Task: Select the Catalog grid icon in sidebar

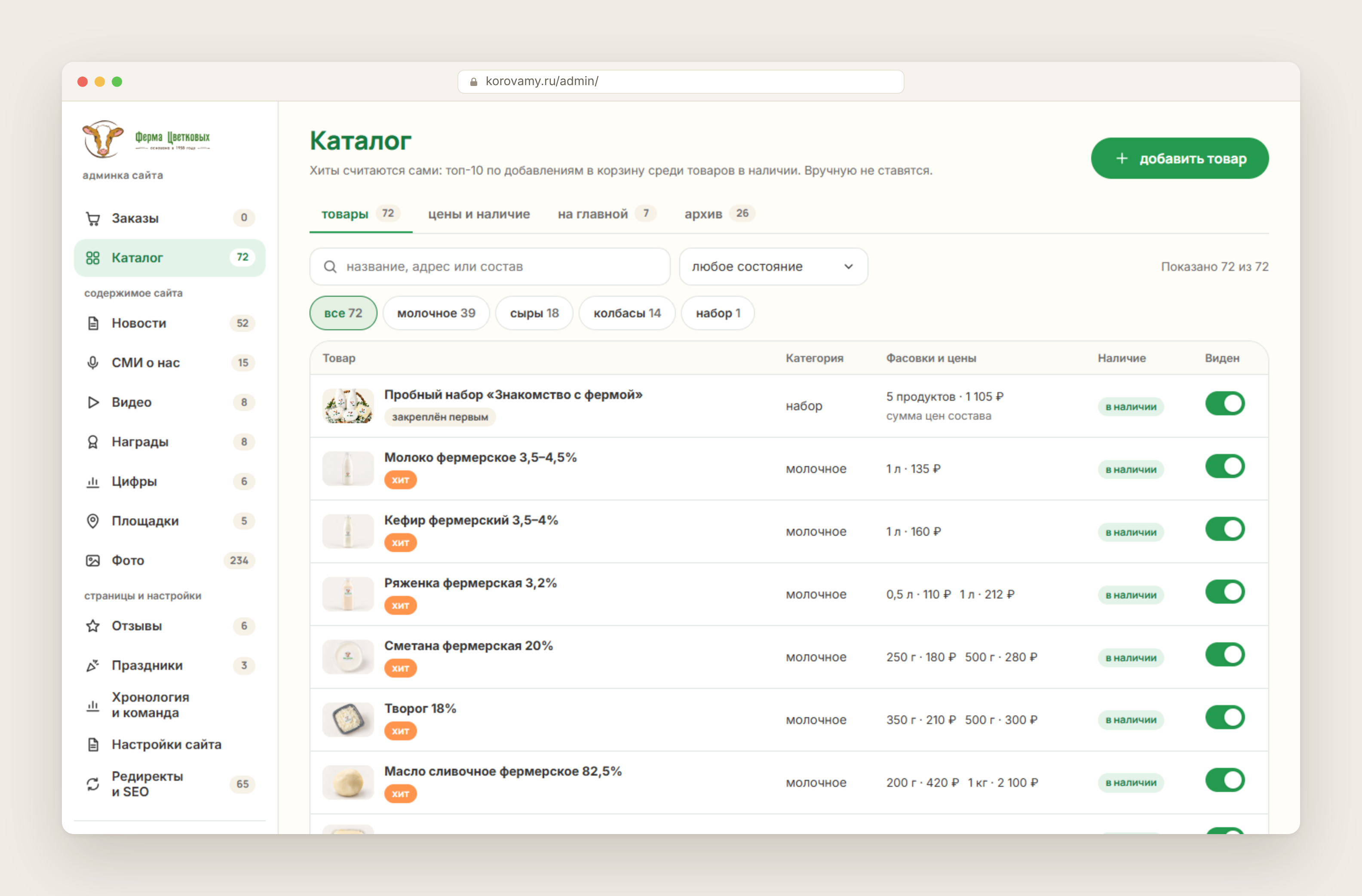Action: (x=93, y=258)
